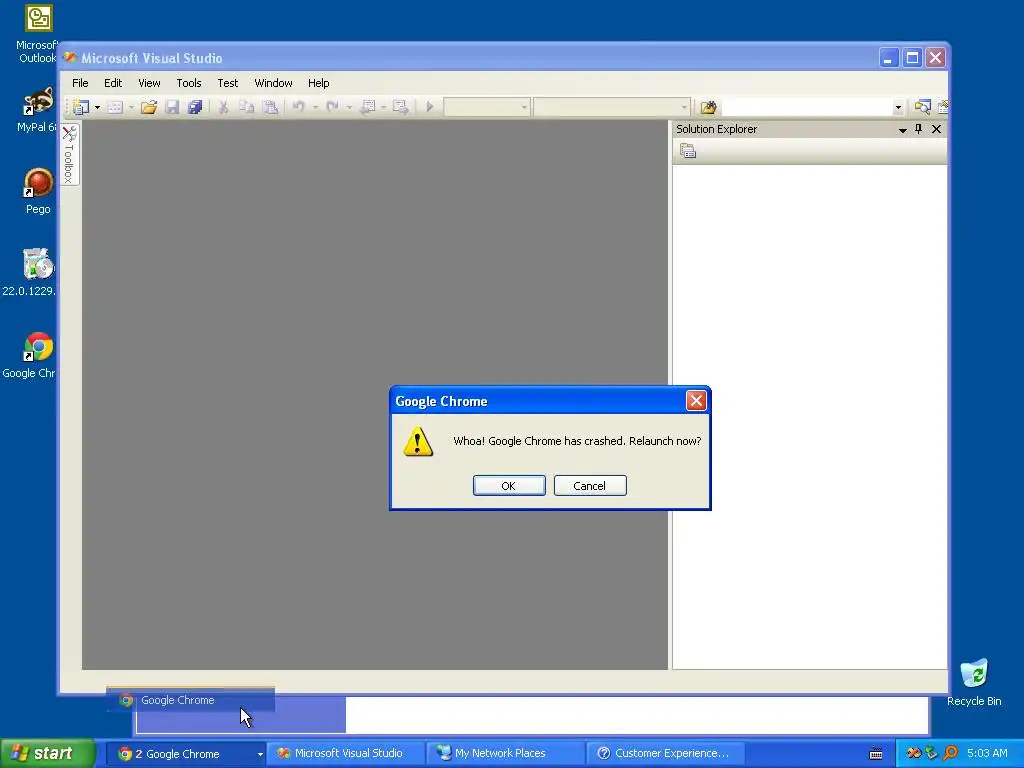Expand the Find combo box dropdown arrow
The image size is (1024, 768).
(898, 107)
